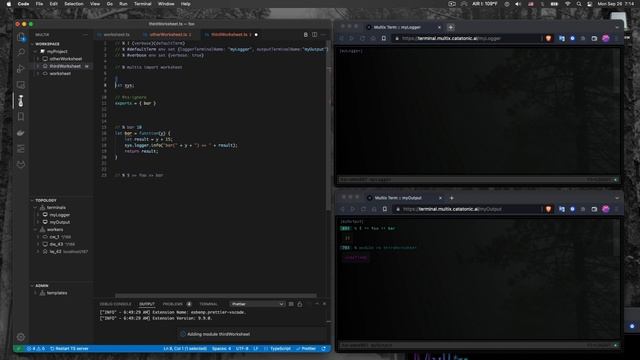
Task: Collapse the myProject folder
Action: point(36,51)
